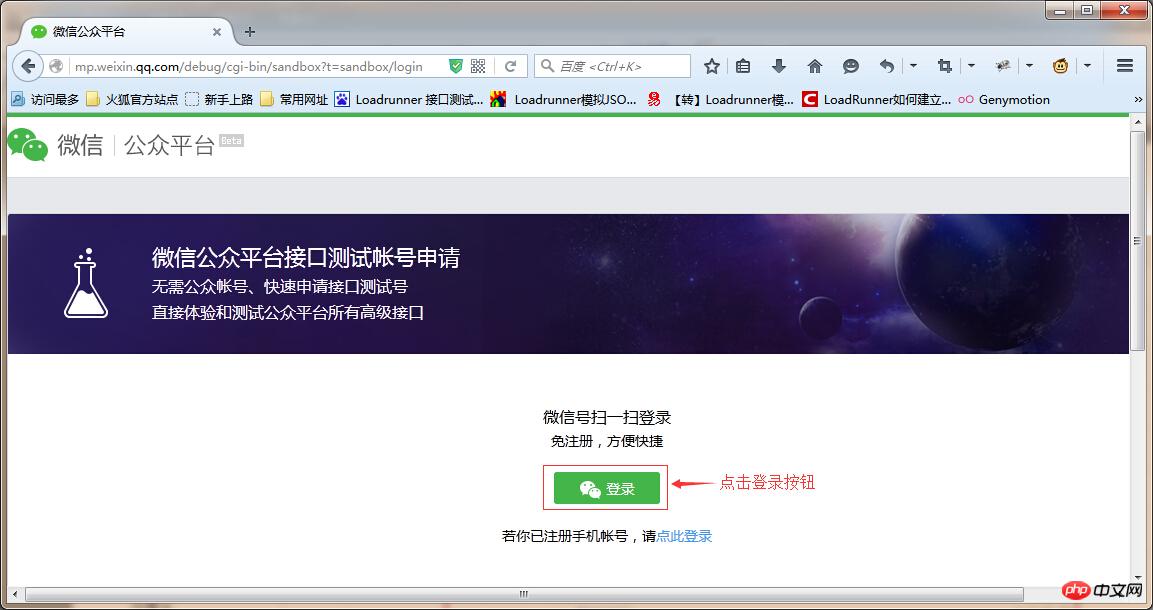Reload the page with the refresh icon
Screen dimensions: 1153x610
pyautogui.click(x=511, y=65)
